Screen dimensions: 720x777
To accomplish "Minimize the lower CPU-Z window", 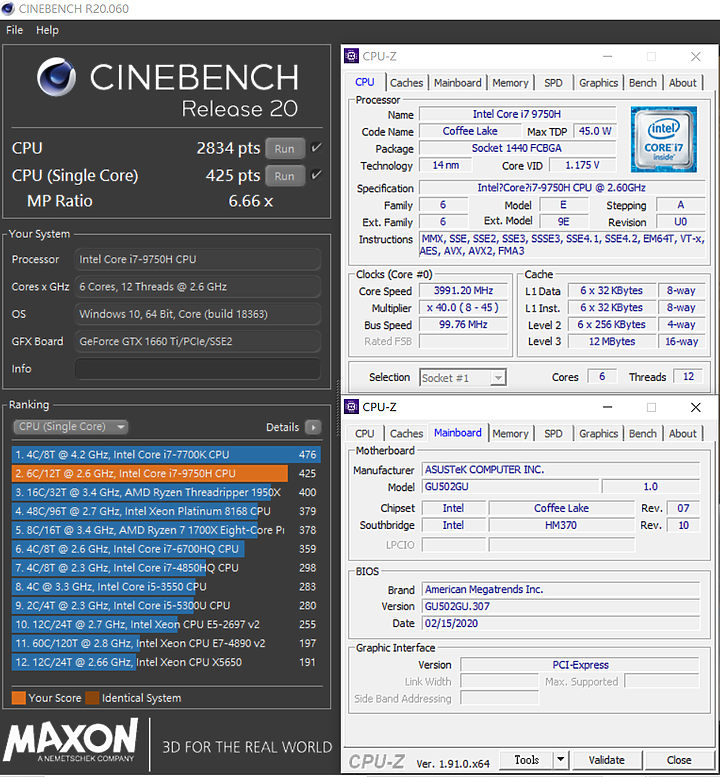I will click(x=607, y=407).
